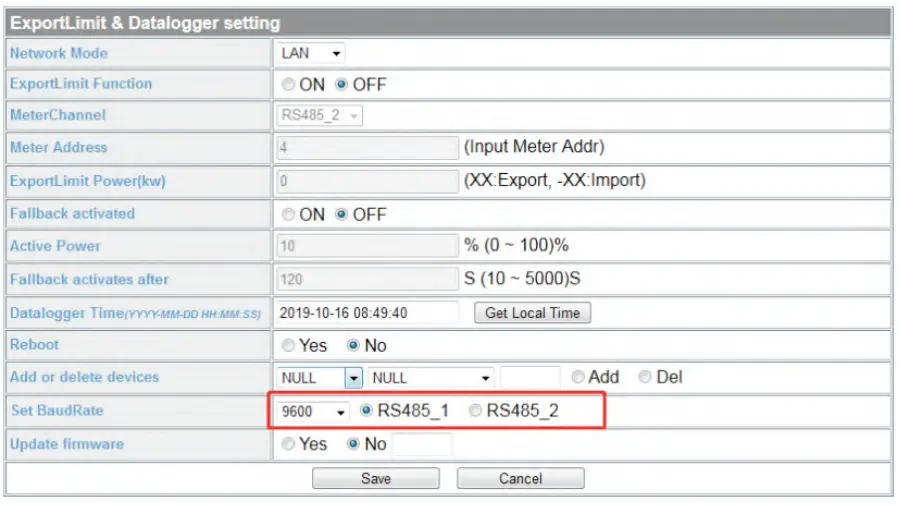
Task: Select Yes for Reboot
Action: [288, 345]
